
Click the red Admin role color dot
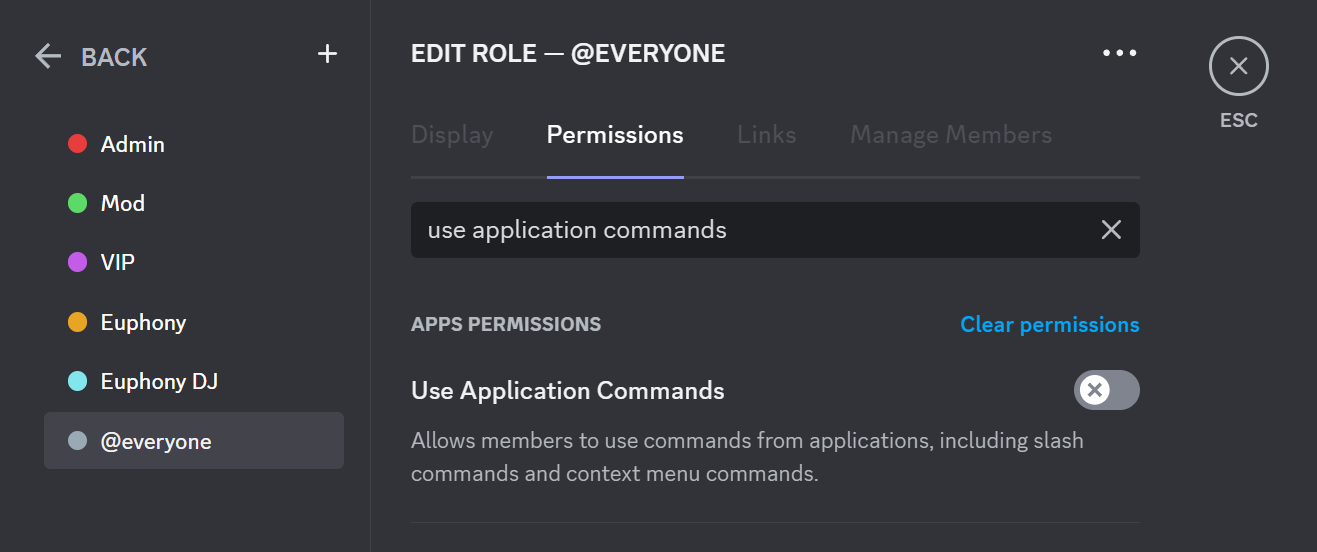(x=77, y=144)
